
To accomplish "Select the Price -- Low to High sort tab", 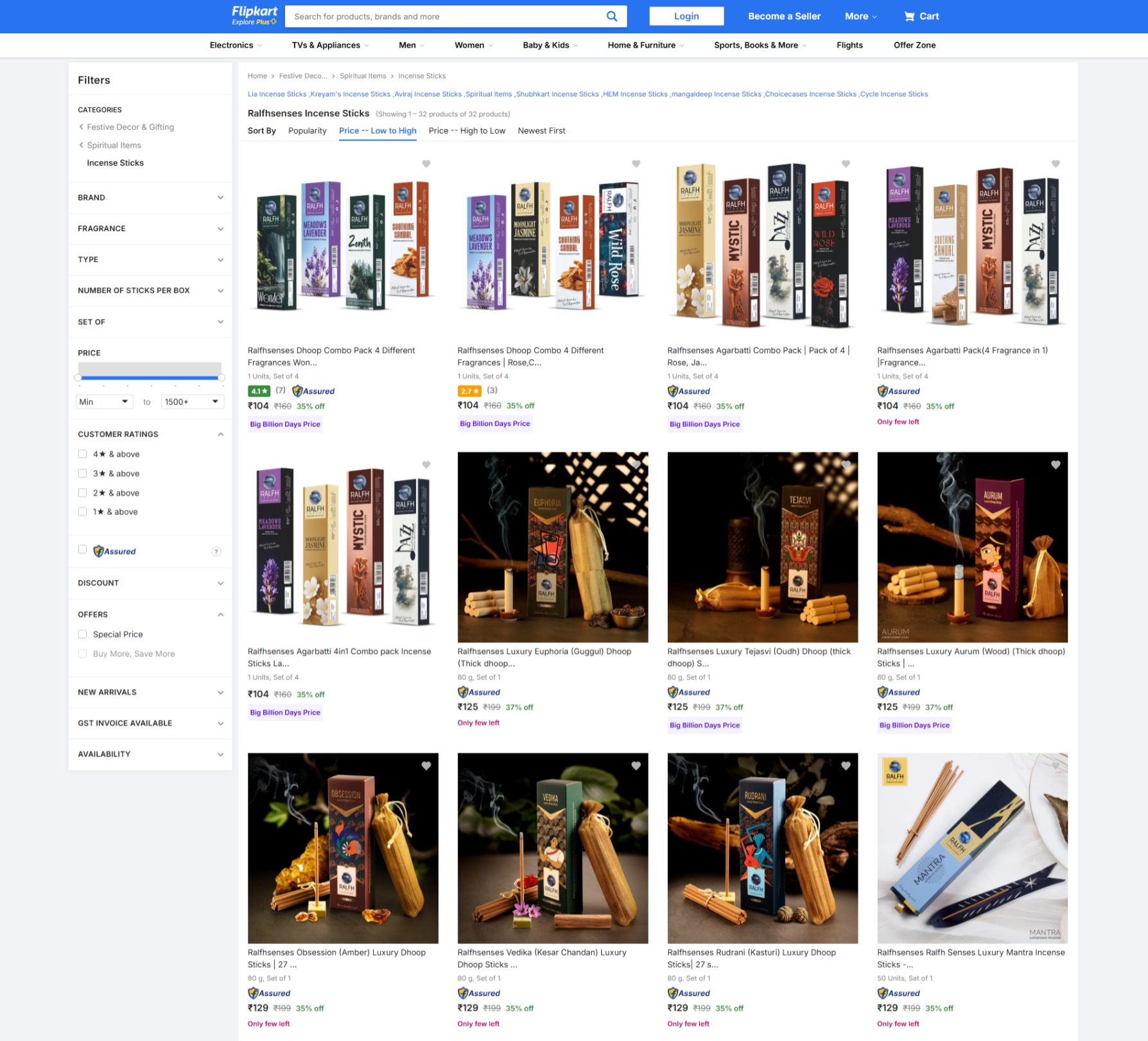I will [378, 131].
